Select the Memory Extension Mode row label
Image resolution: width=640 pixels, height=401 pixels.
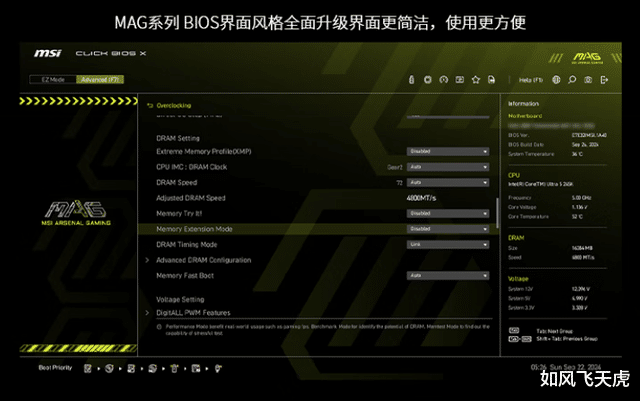click(x=194, y=229)
